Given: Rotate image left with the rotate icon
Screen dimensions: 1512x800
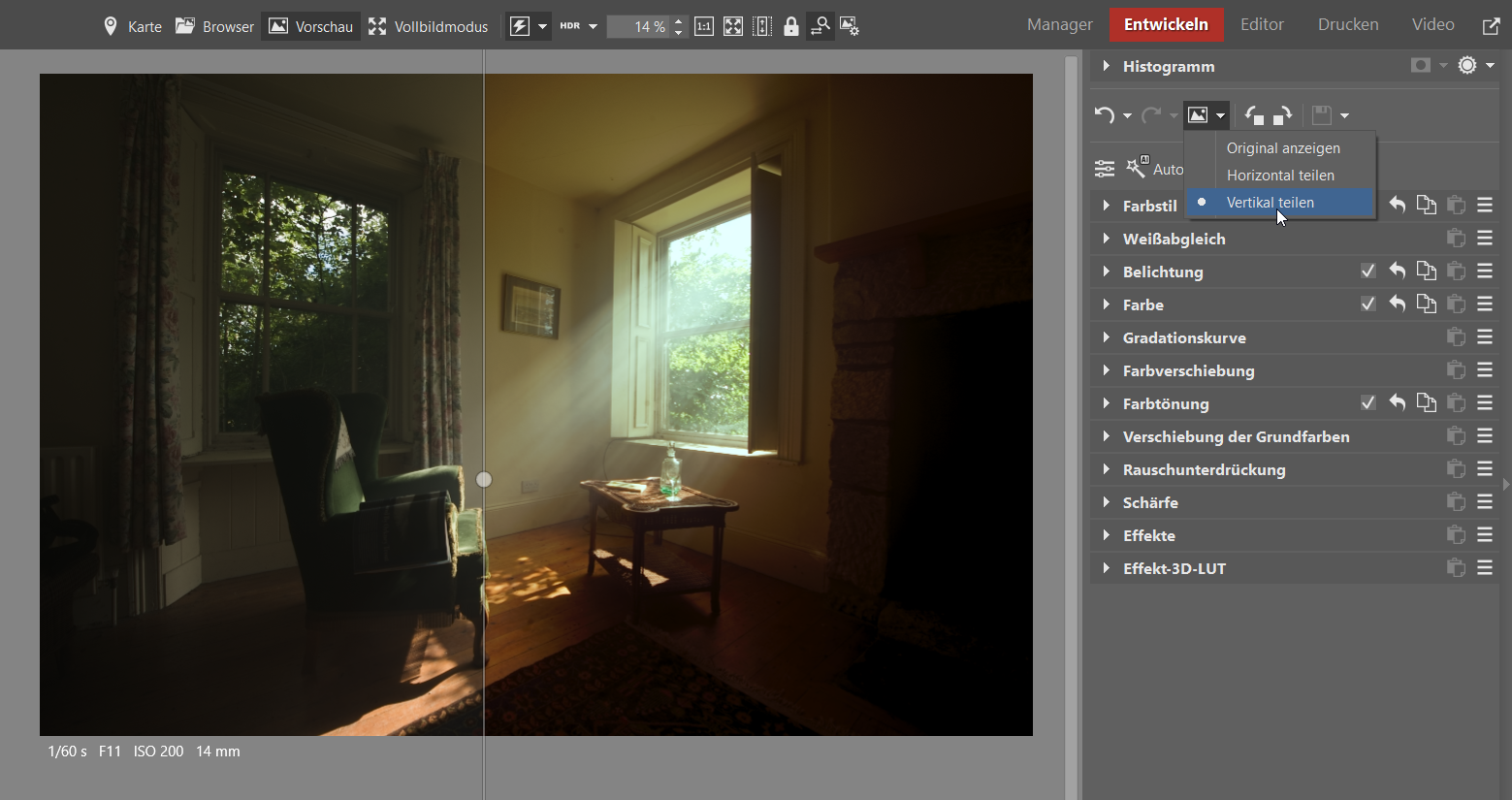Looking at the screenshot, I should 1254,115.
